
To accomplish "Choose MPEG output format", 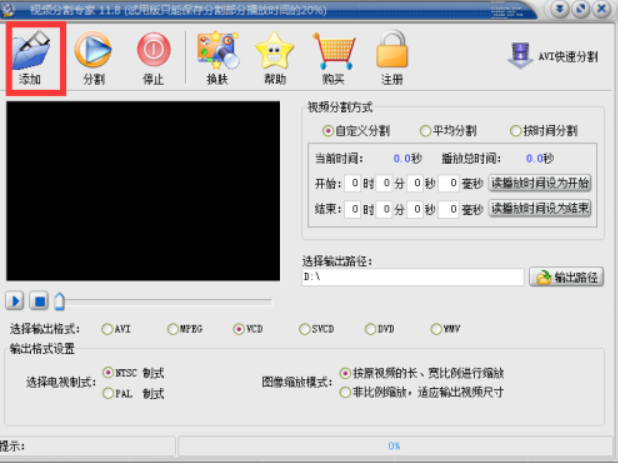I will coord(185,329).
